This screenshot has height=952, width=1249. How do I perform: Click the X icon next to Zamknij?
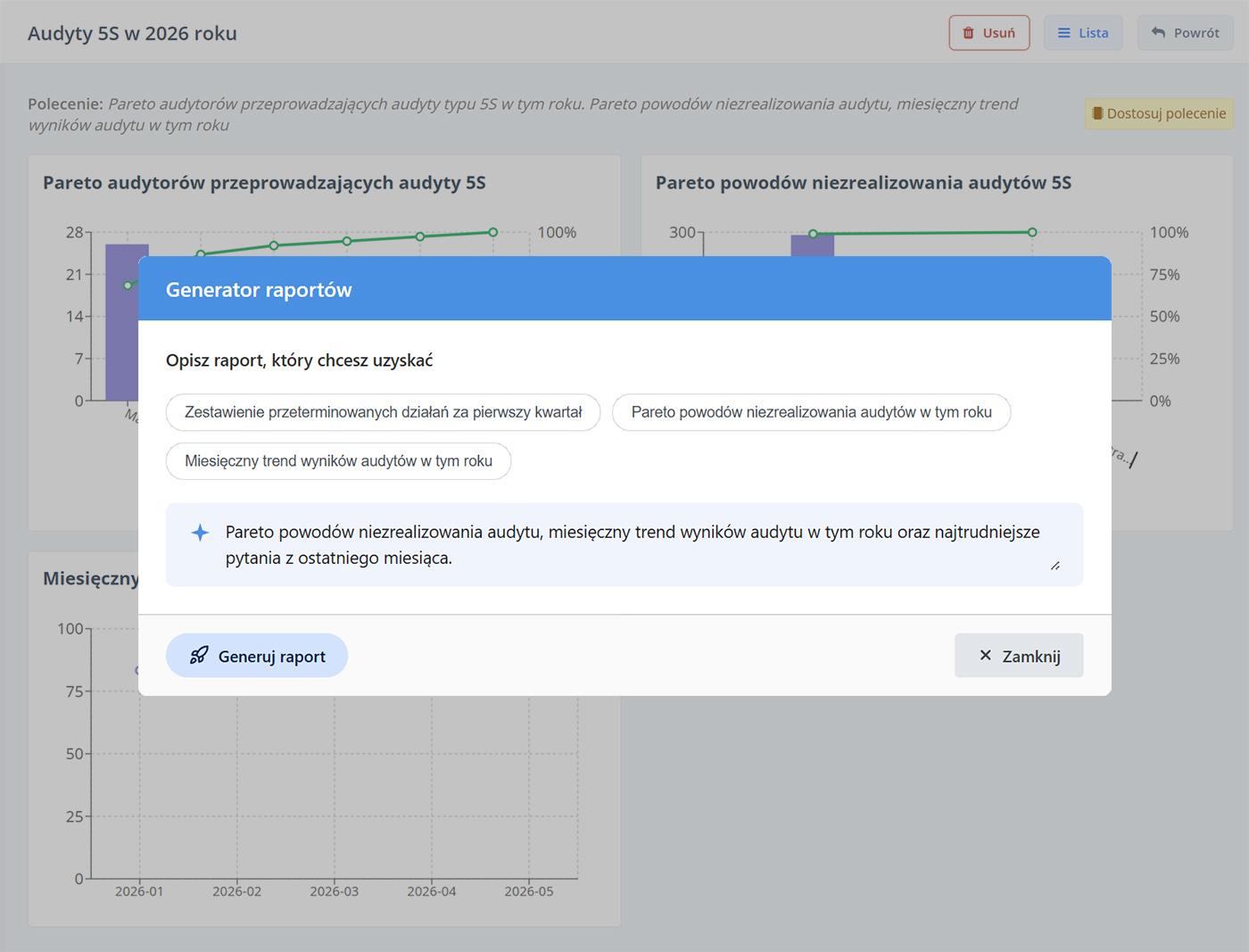click(x=985, y=656)
